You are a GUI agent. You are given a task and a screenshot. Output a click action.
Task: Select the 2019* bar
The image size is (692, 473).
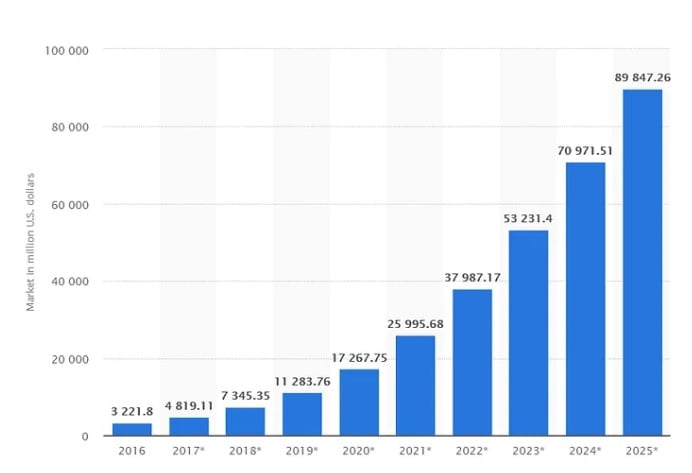pos(302,414)
